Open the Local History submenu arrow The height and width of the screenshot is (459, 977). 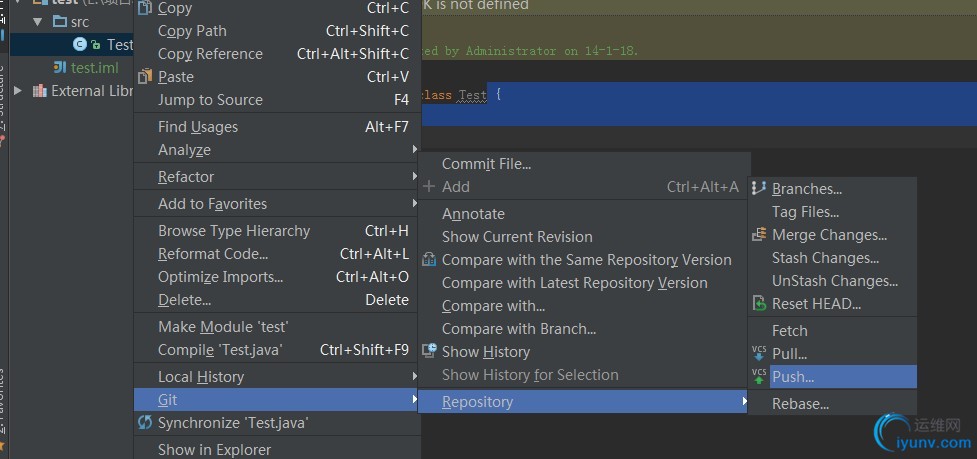click(x=414, y=377)
